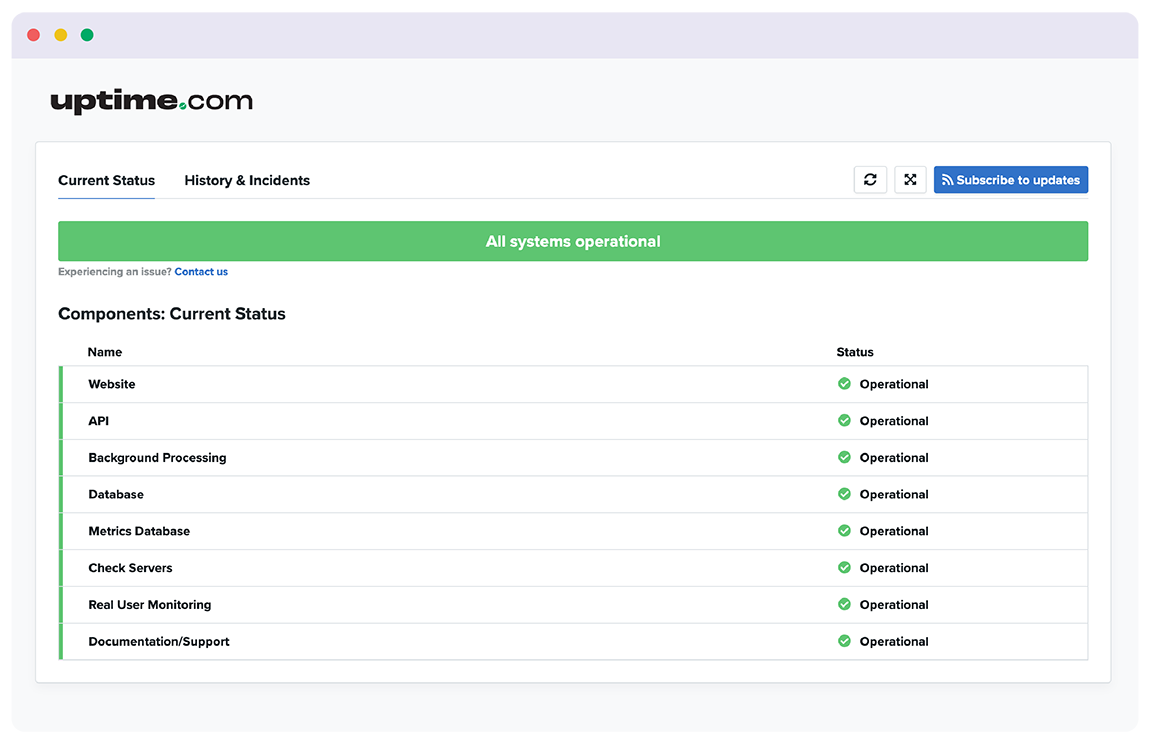Click the Operational status text for Website
The height and width of the screenshot is (742, 1150).
click(x=894, y=384)
